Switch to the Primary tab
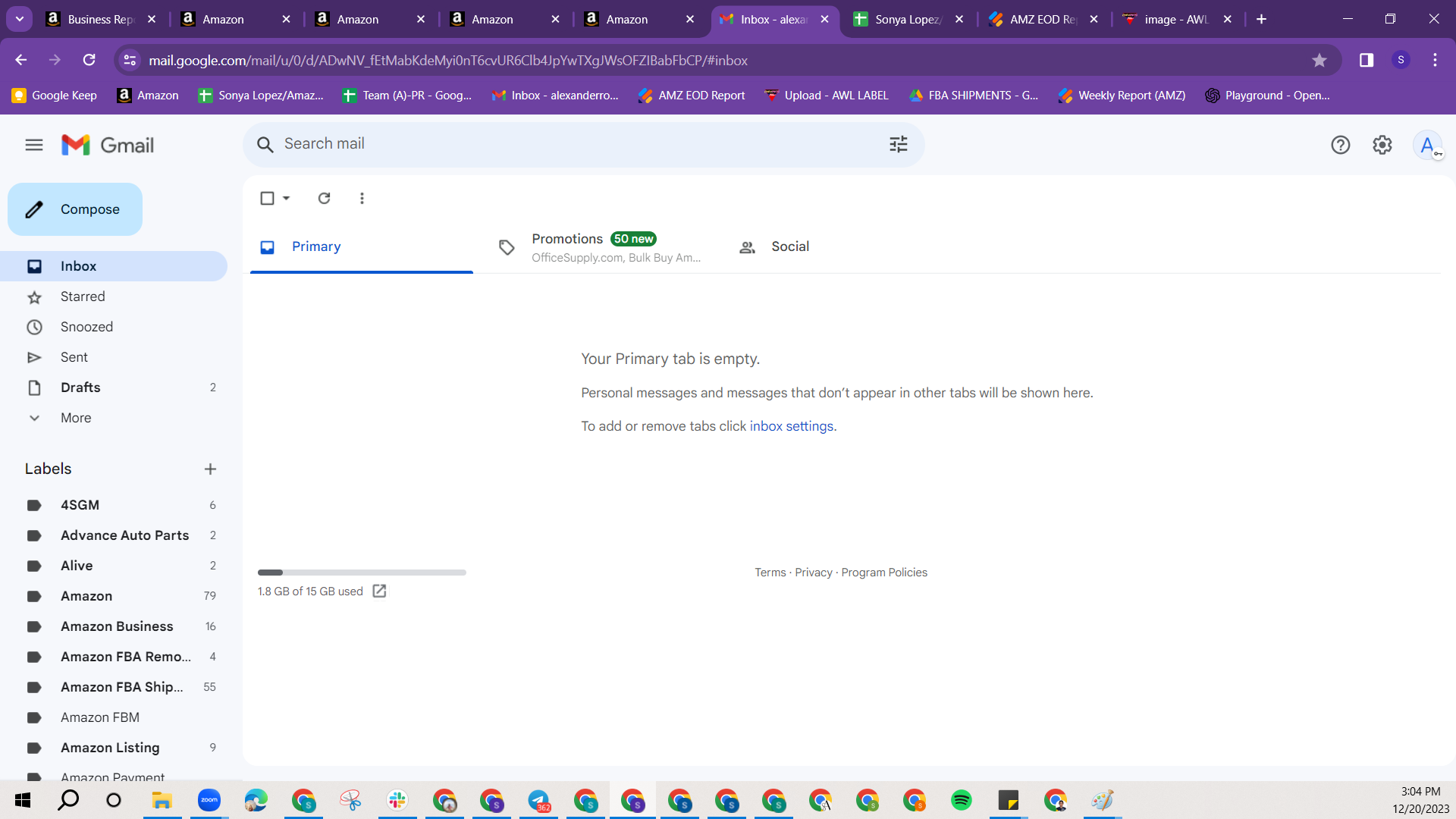Viewport: 1456px width, 819px height. (362, 246)
